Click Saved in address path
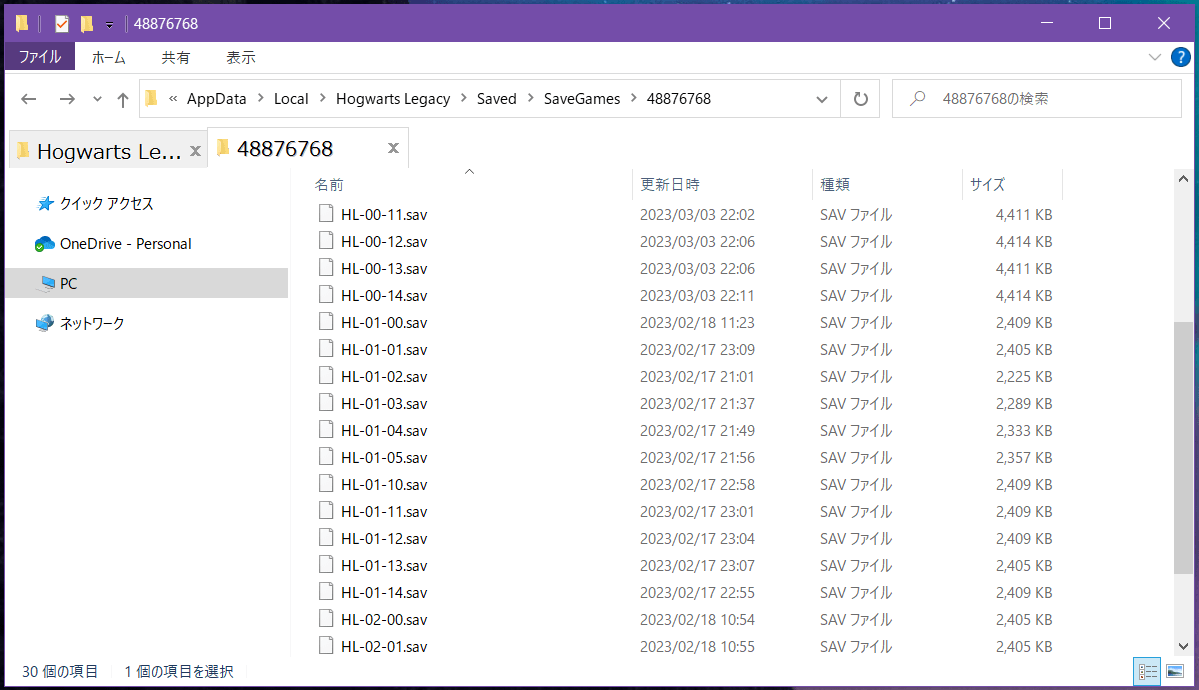 pos(496,99)
